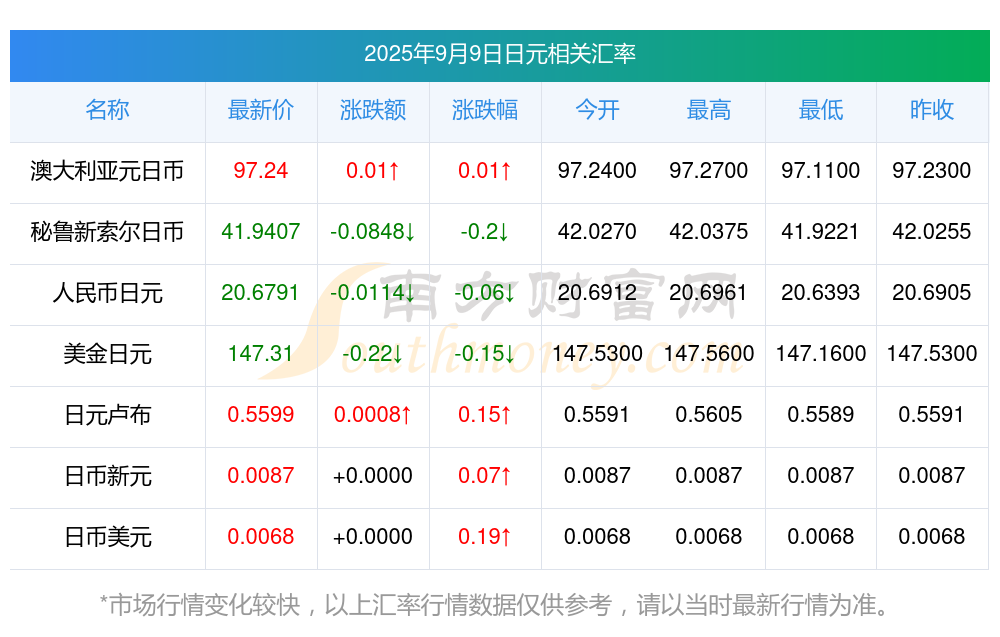Click the 名称 column header
This screenshot has width=1000, height=637.
[x=107, y=110]
